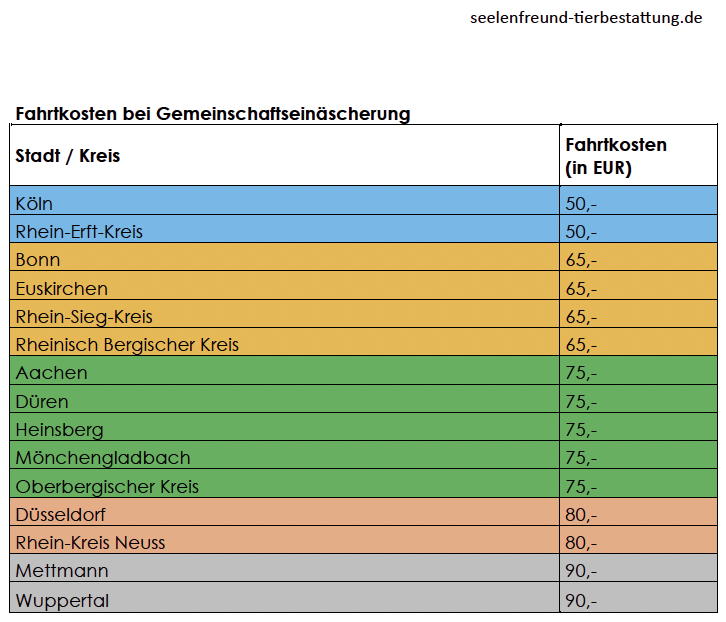The width and height of the screenshot is (726, 622).
Task: Select the Bonn cell
Action: [38, 260]
